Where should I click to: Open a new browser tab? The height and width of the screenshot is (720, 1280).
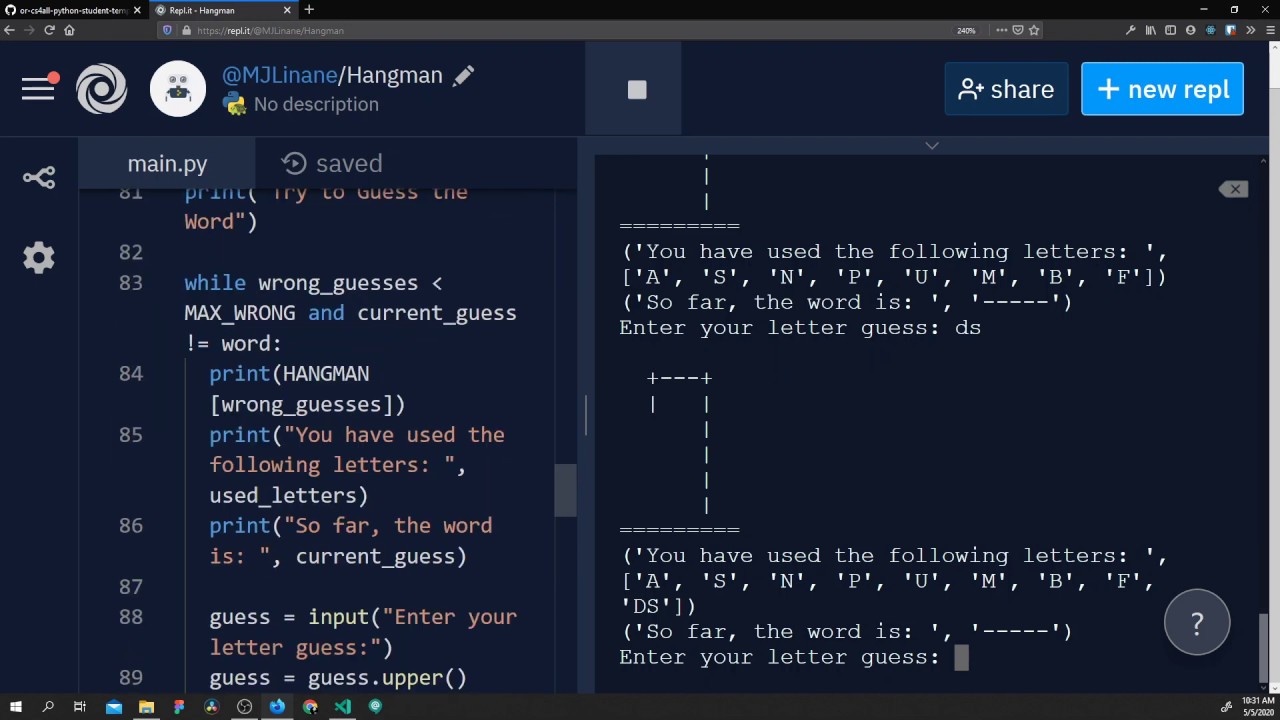tap(309, 10)
